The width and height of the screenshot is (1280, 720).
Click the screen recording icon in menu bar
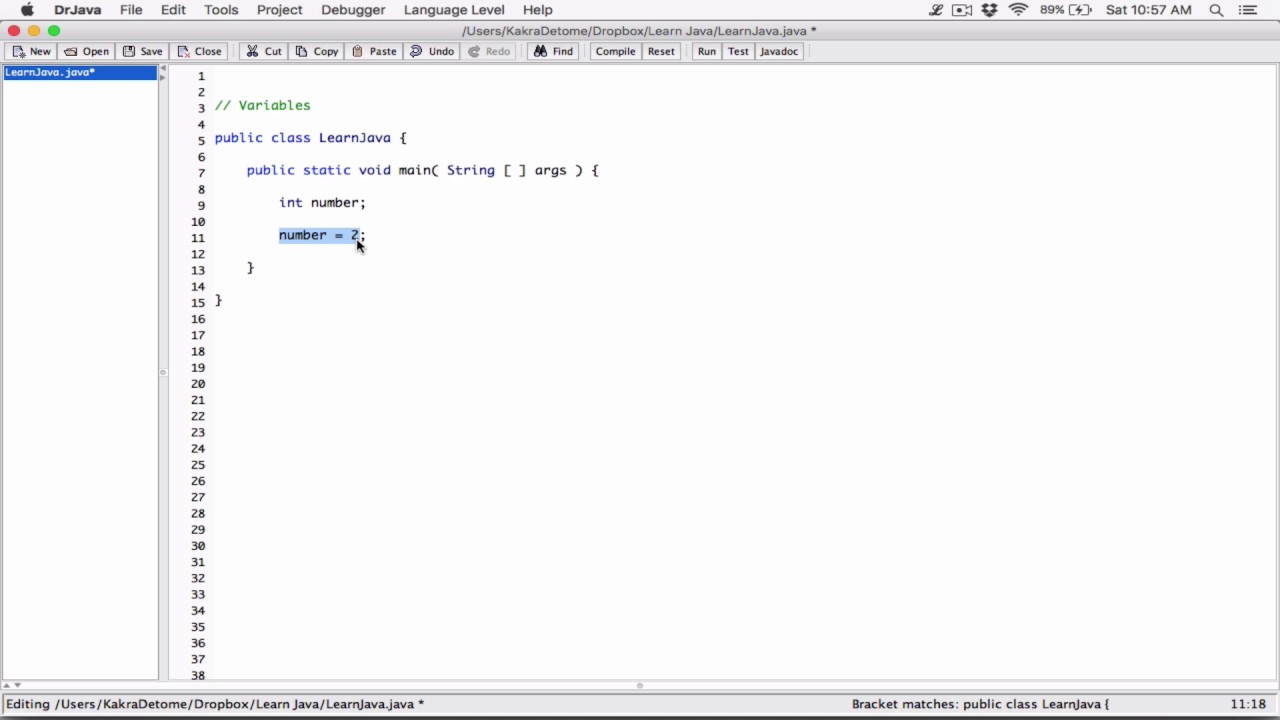[x=962, y=10]
